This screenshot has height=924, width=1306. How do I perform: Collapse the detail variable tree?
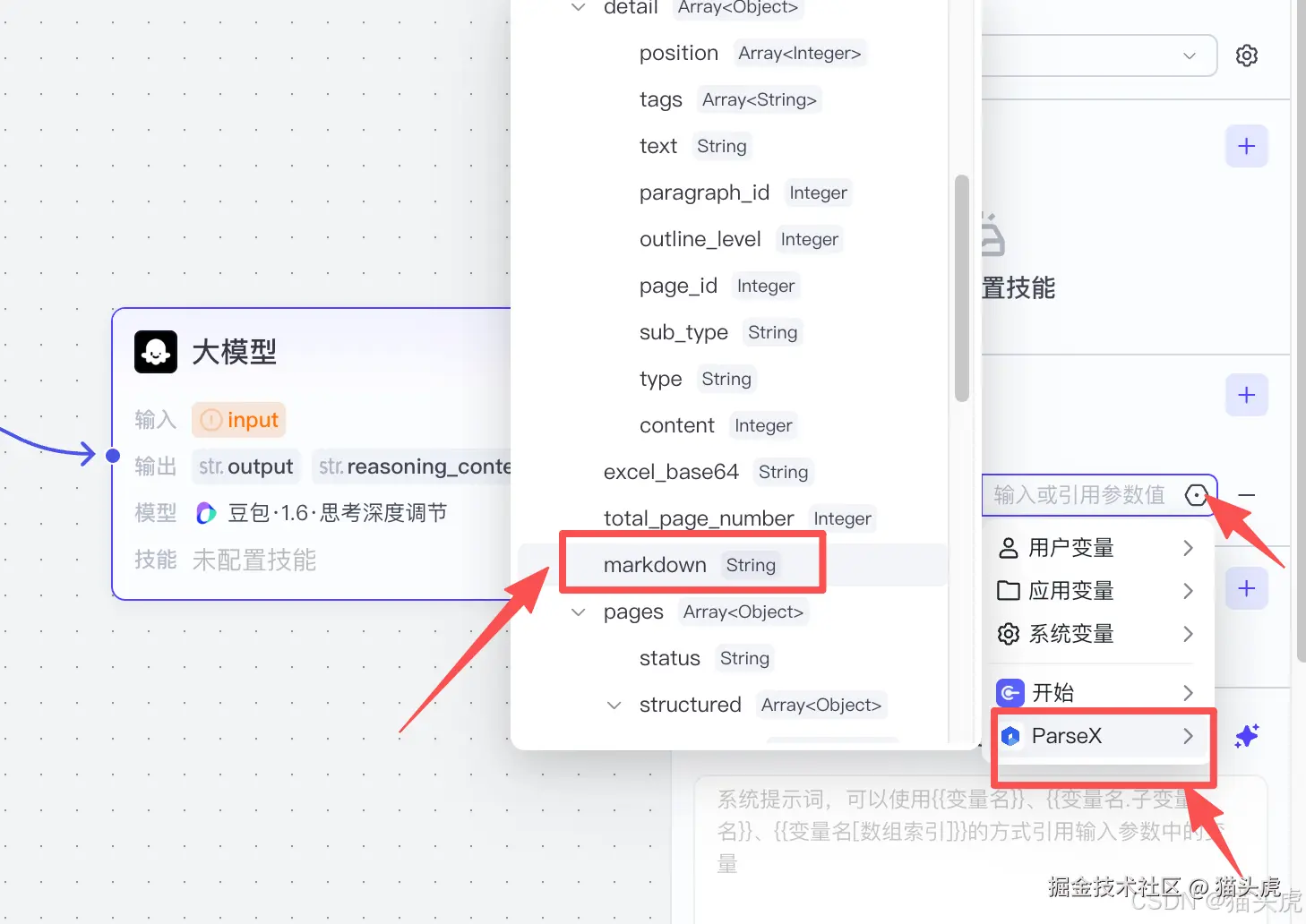[x=578, y=7]
